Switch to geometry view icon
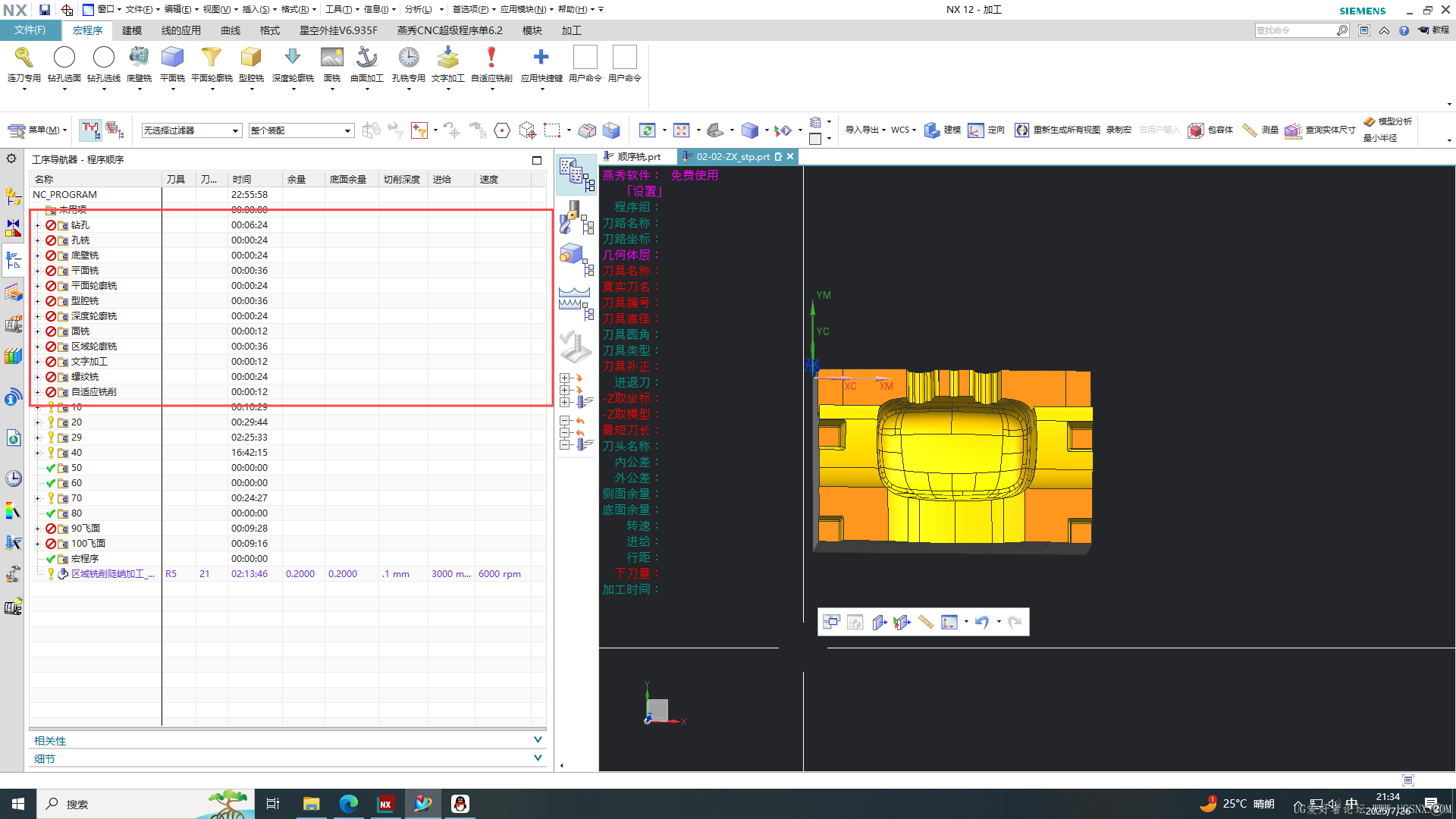Screen dimensions: 1456x819 tap(576, 260)
